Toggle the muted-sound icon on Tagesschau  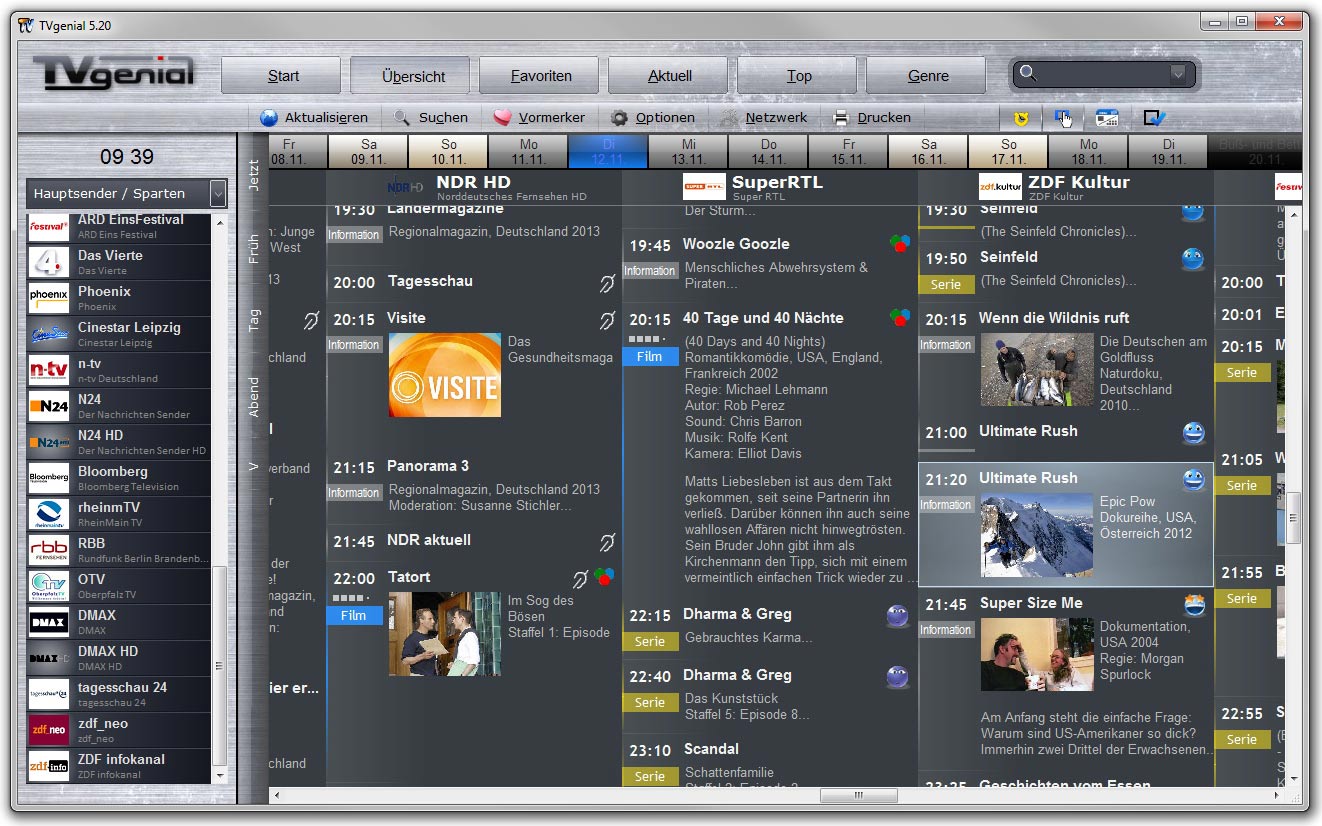606,285
